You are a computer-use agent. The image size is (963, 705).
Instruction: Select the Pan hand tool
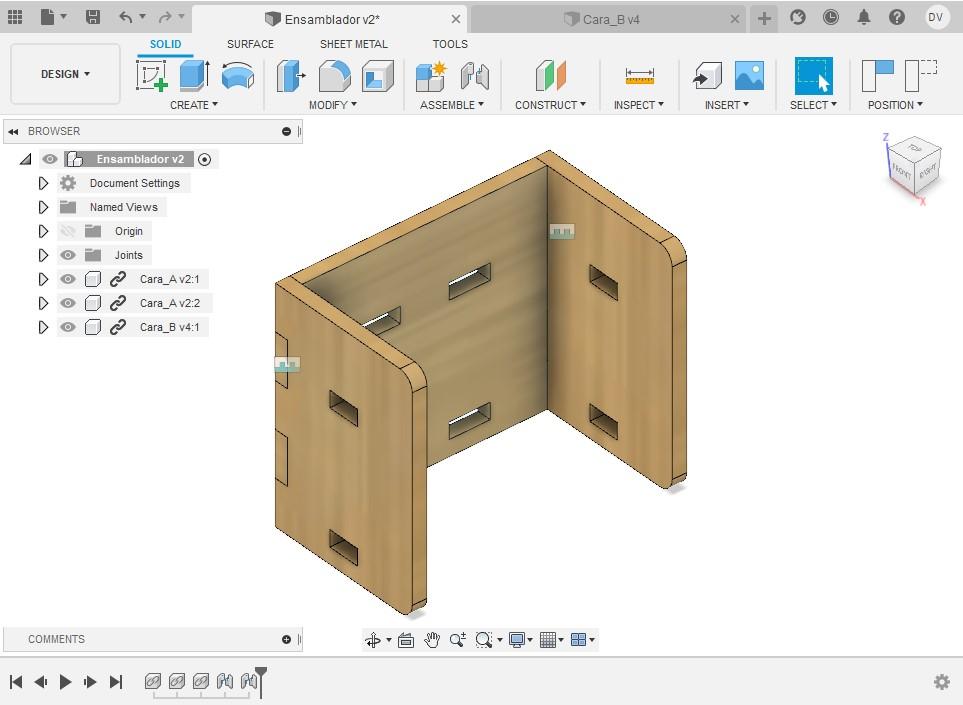click(x=432, y=640)
